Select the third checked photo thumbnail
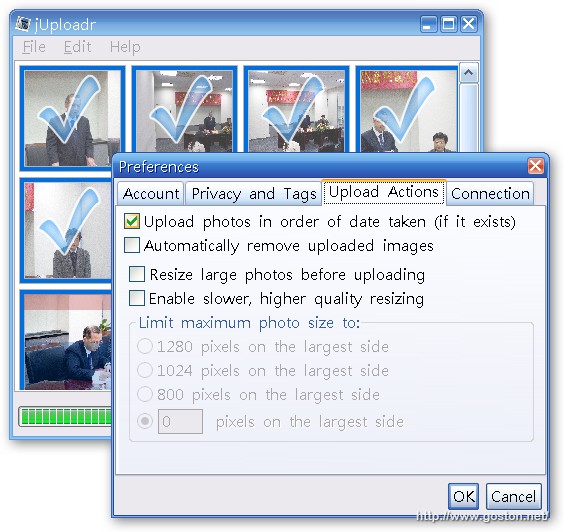564x532 pixels. coord(296,109)
